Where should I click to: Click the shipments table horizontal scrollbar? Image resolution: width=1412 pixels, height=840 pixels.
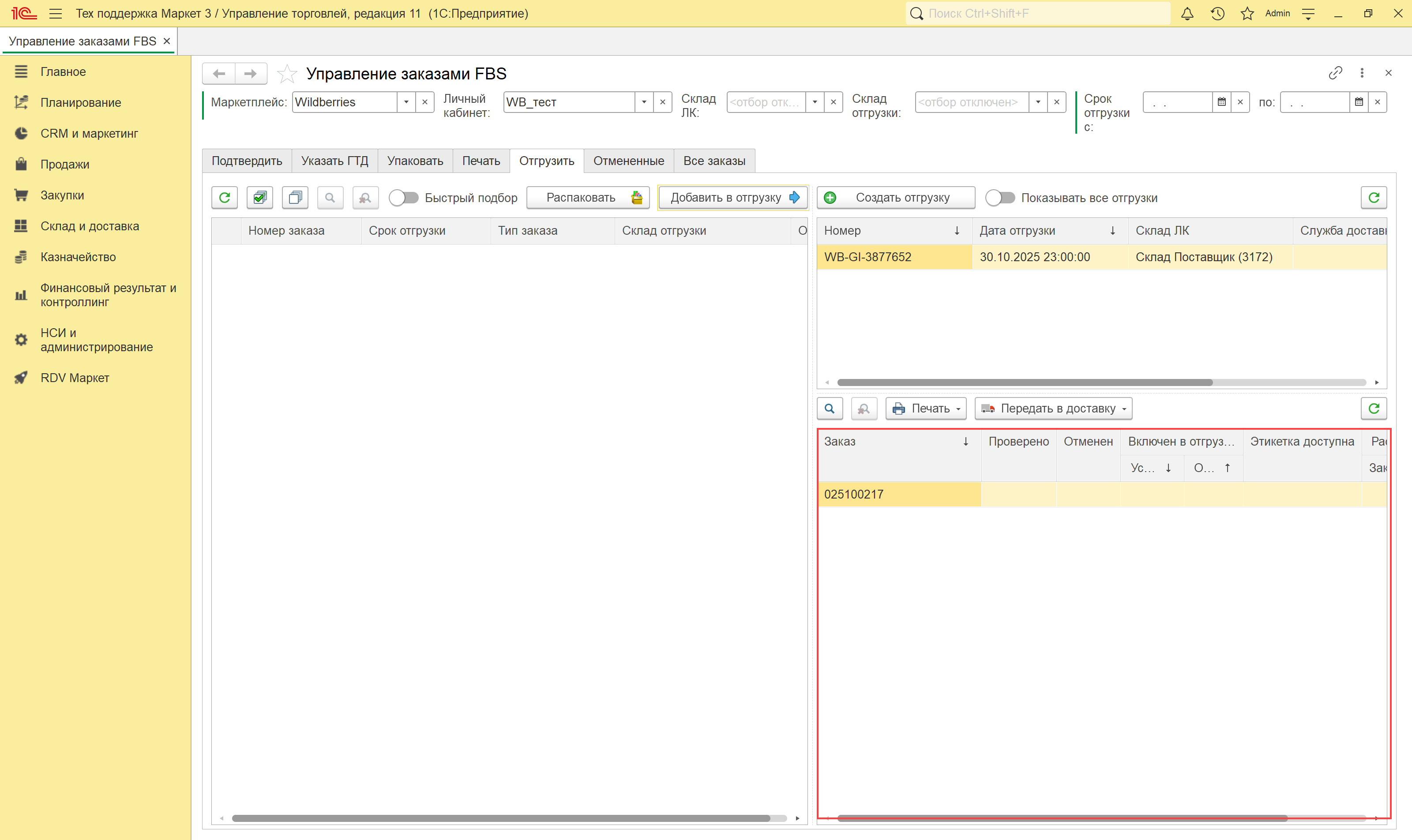point(1025,382)
